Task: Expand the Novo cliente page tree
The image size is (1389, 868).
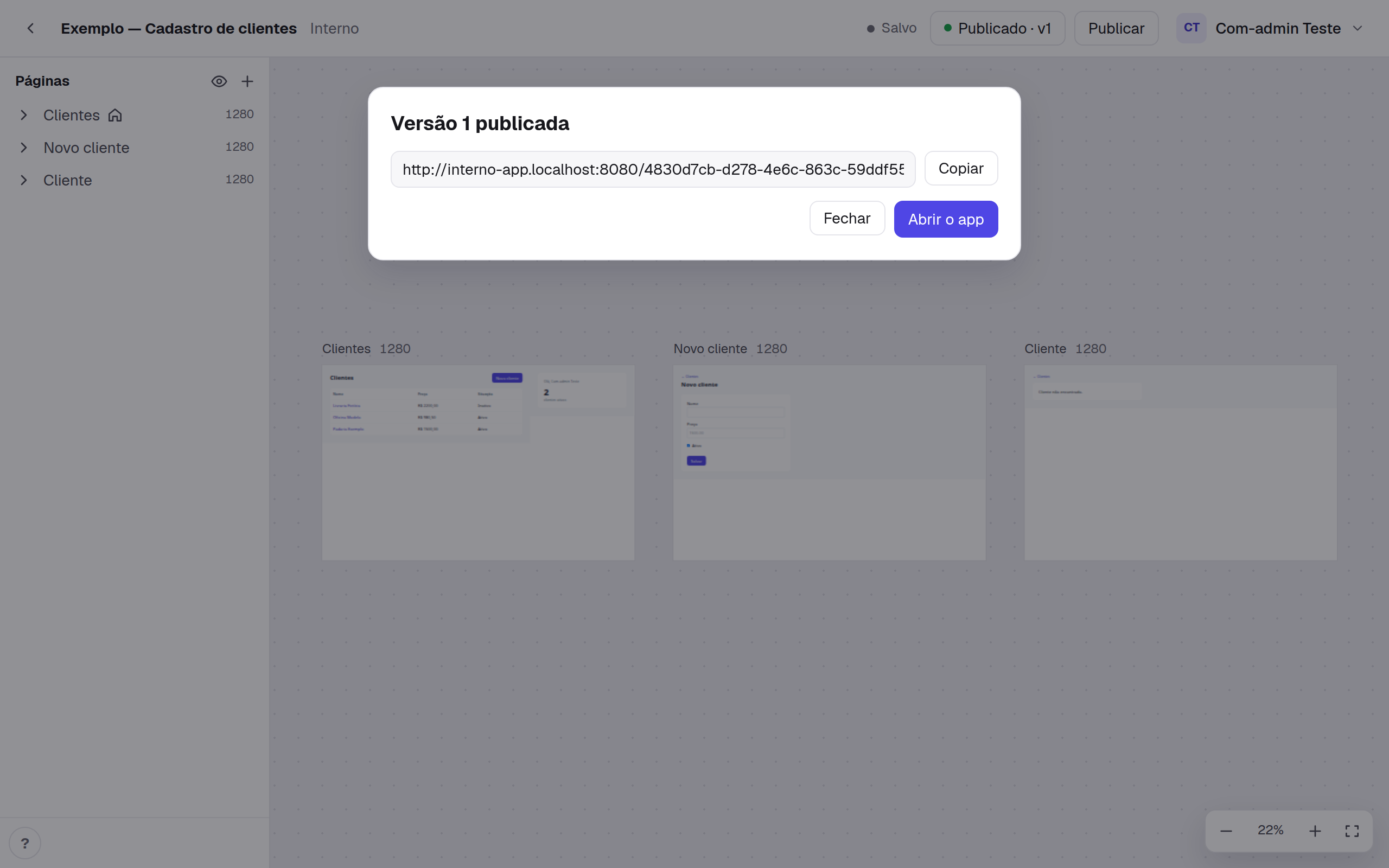Action: click(x=23, y=148)
